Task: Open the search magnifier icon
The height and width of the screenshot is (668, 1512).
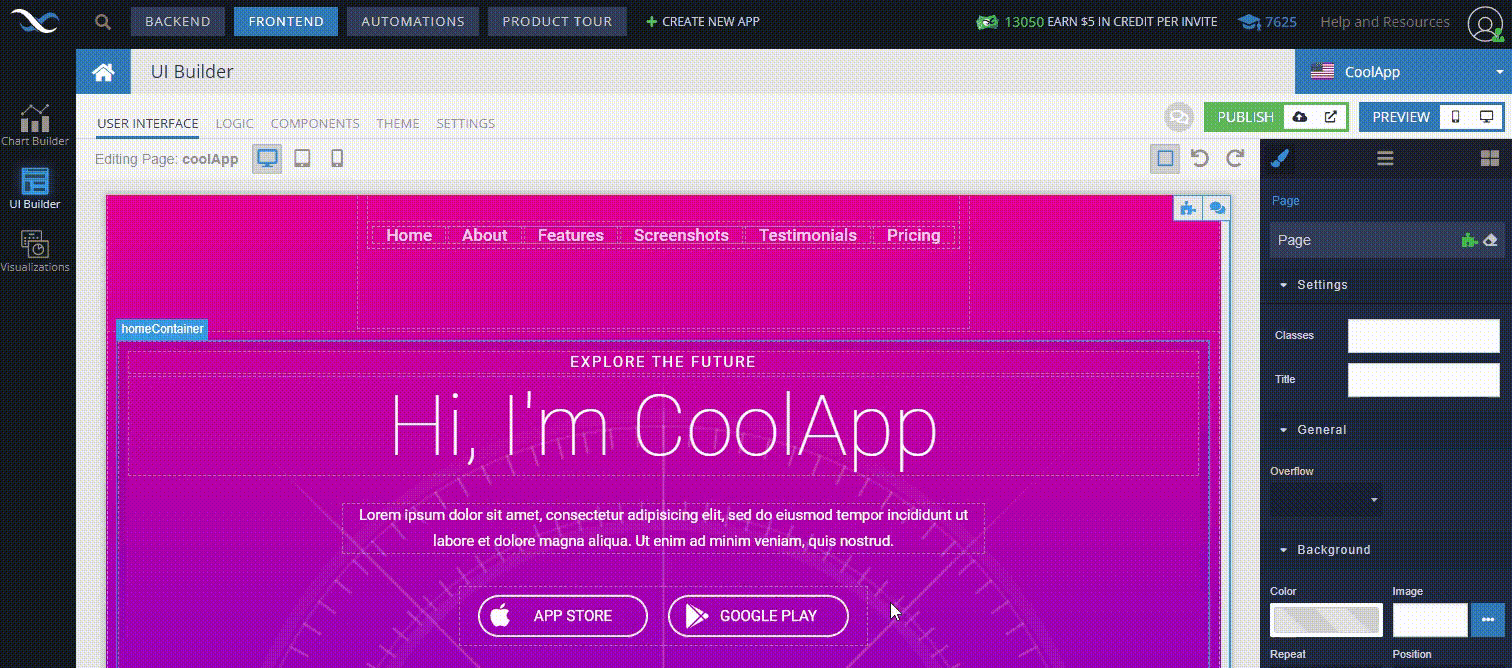Action: point(103,21)
